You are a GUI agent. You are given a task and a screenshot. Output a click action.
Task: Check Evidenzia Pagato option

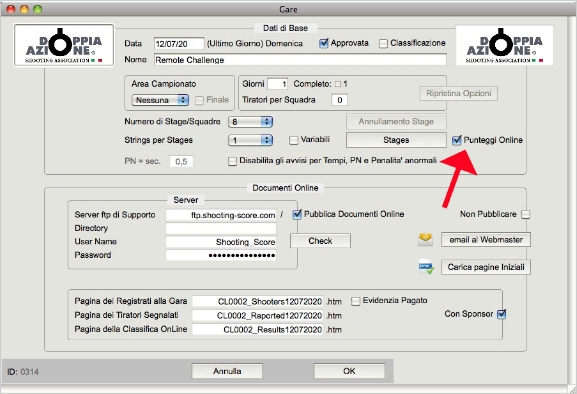(x=355, y=301)
